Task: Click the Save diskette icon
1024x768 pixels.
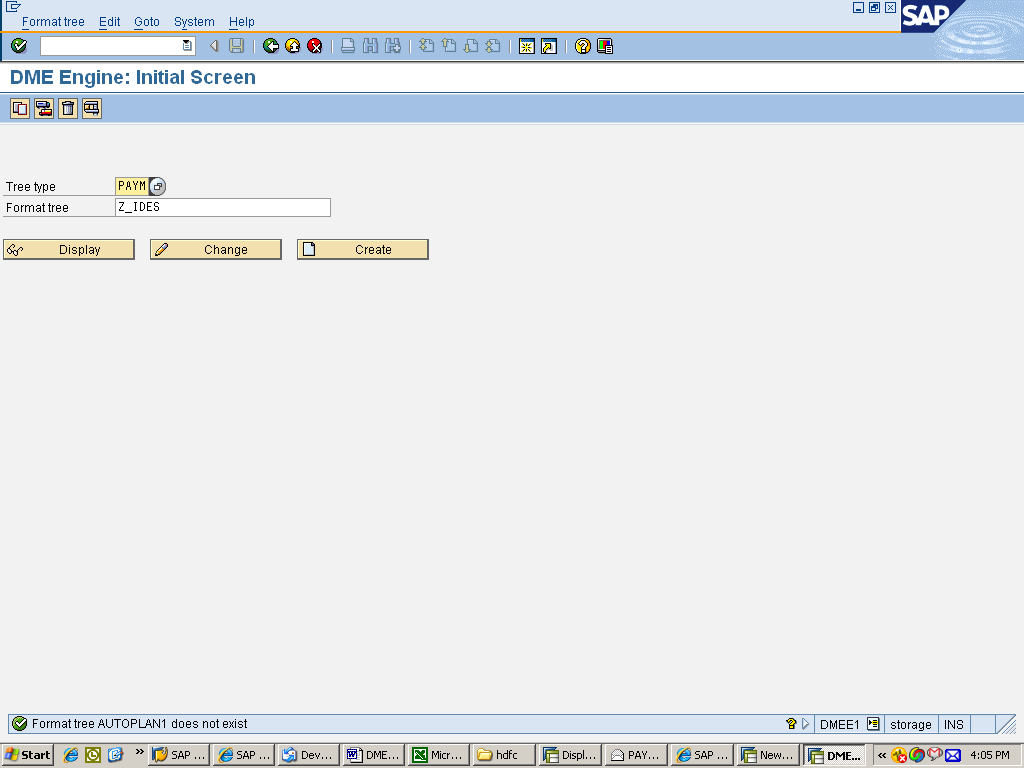Action: [235, 45]
